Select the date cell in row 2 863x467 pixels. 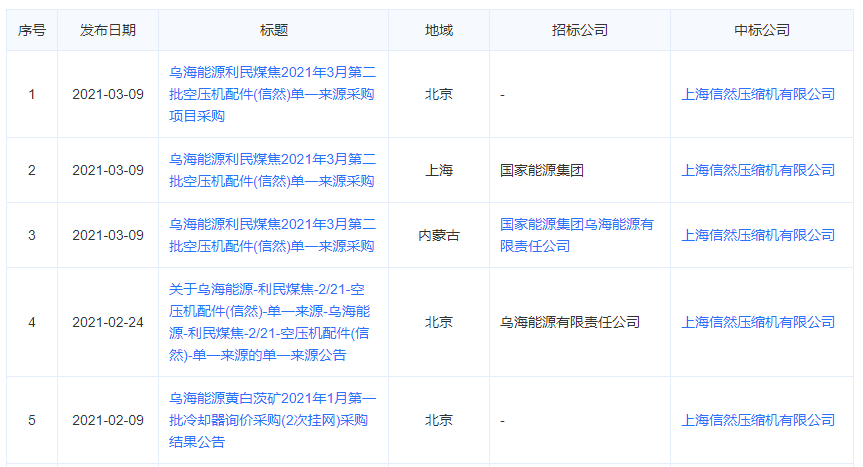click(108, 170)
